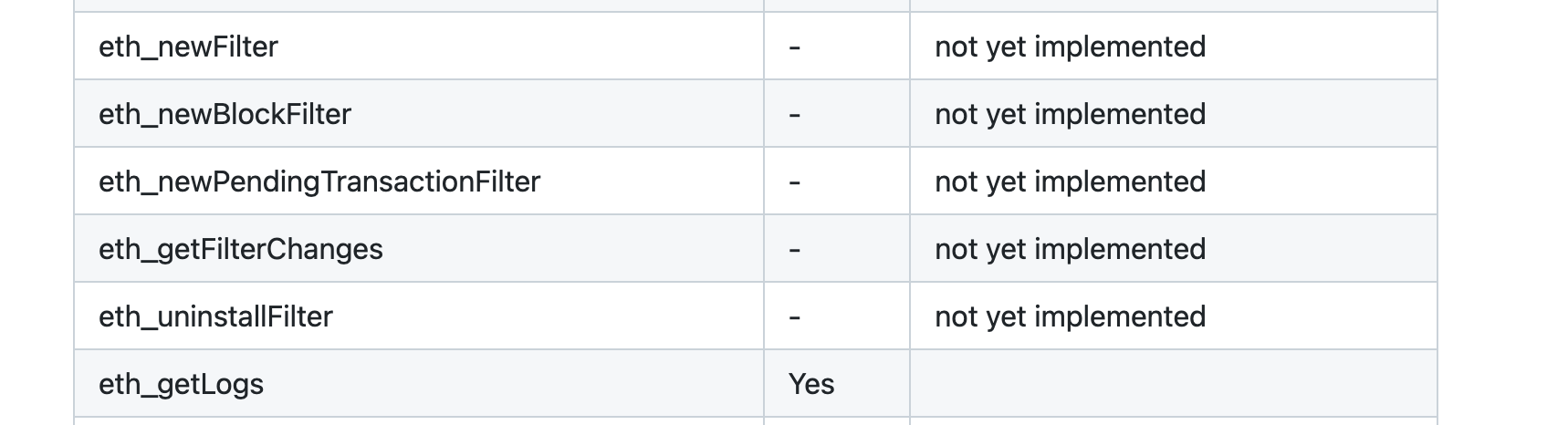Image resolution: width=1568 pixels, height=425 pixels.
Task: Click the dash in the eth_newFilter row
Action: (x=794, y=47)
